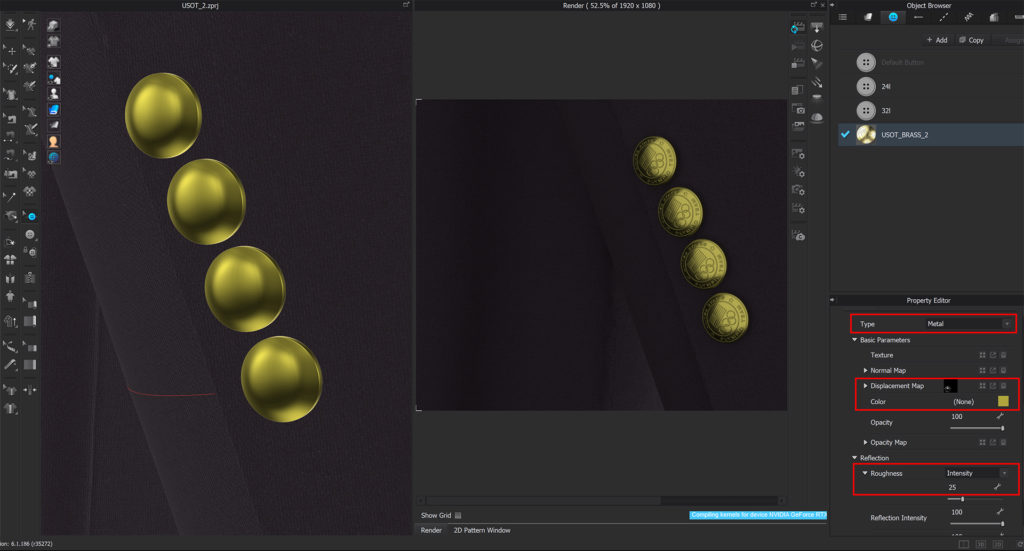Viewport: 1024px width, 551px height.
Task: Click the textured surface display icon at top
Action: coord(54,25)
